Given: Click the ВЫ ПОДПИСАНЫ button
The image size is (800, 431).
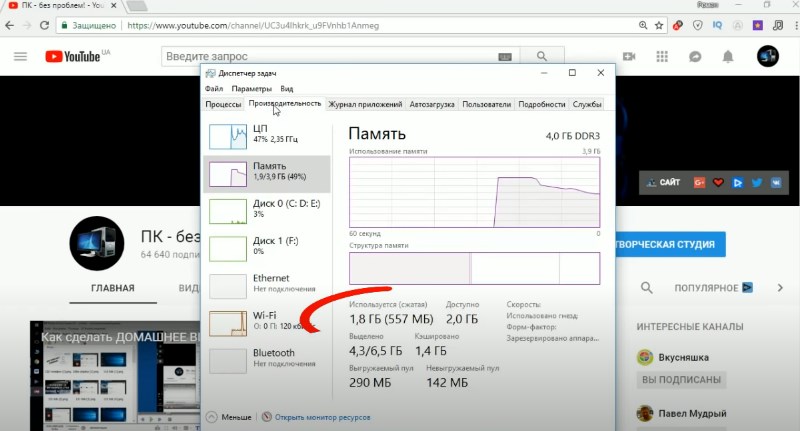Looking at the screenshot, I should (x=681, y=379).
